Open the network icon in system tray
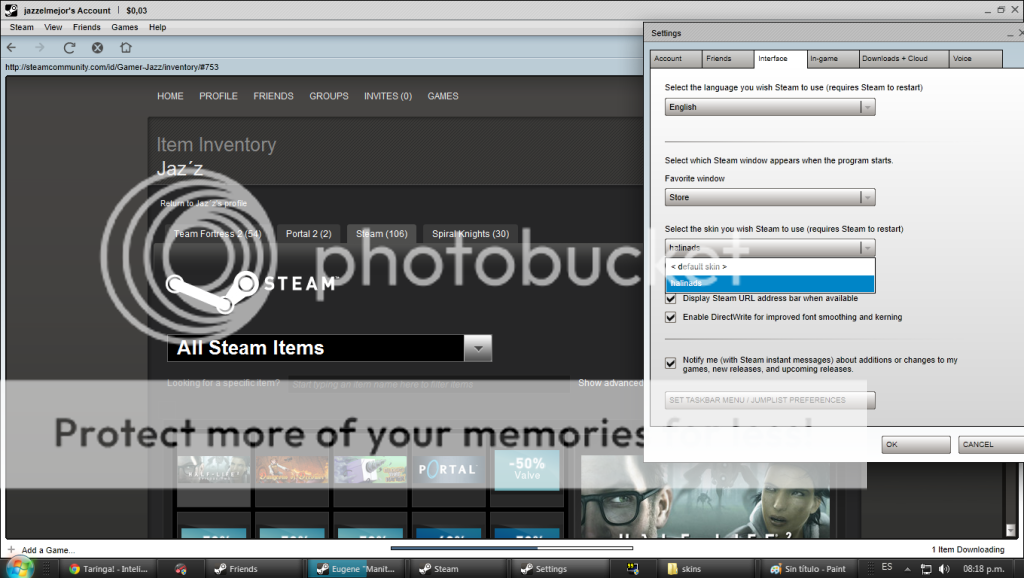 (x=925, y=569)
